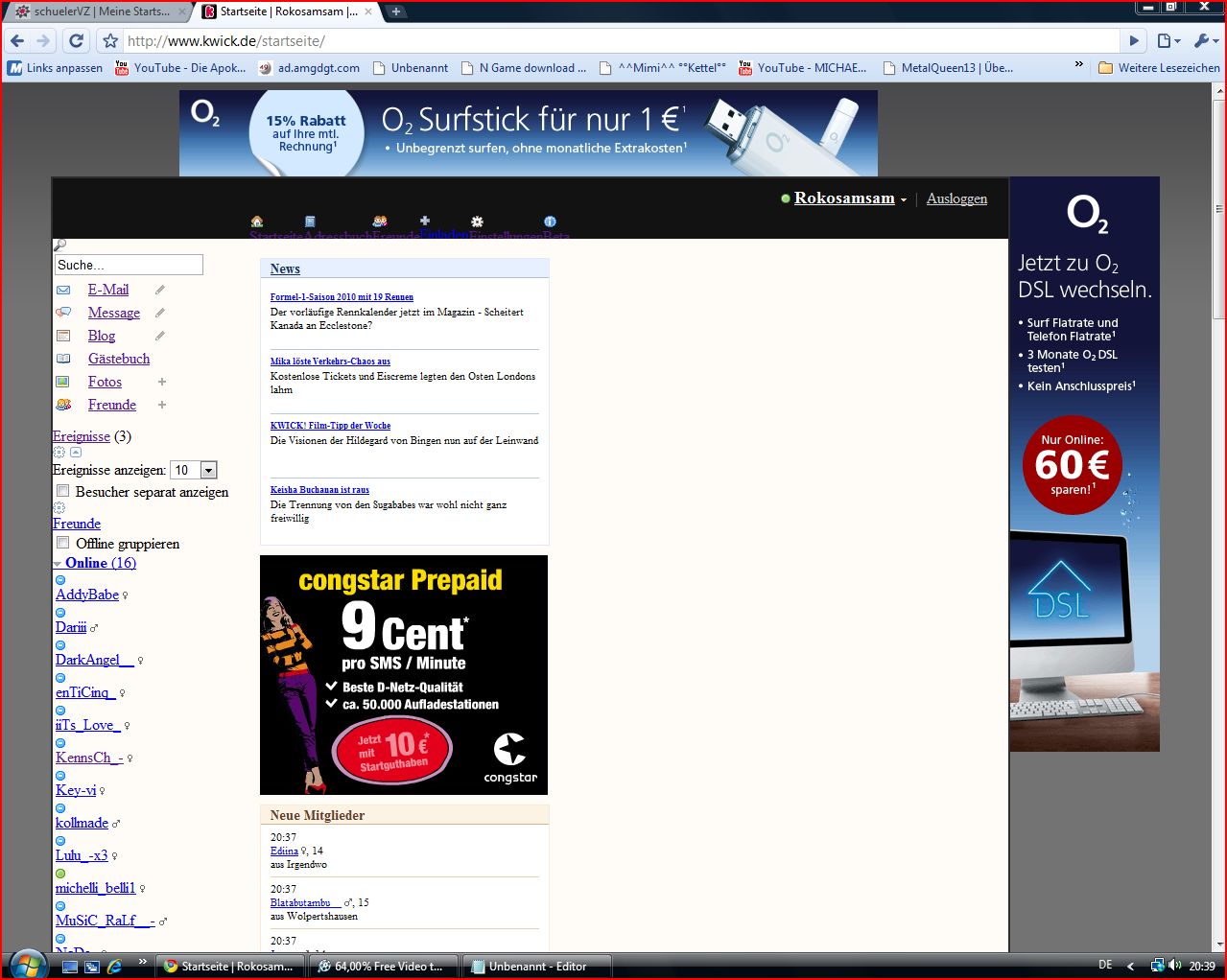Click the Freunde icon in left sidebar

(x=63, y=405)
